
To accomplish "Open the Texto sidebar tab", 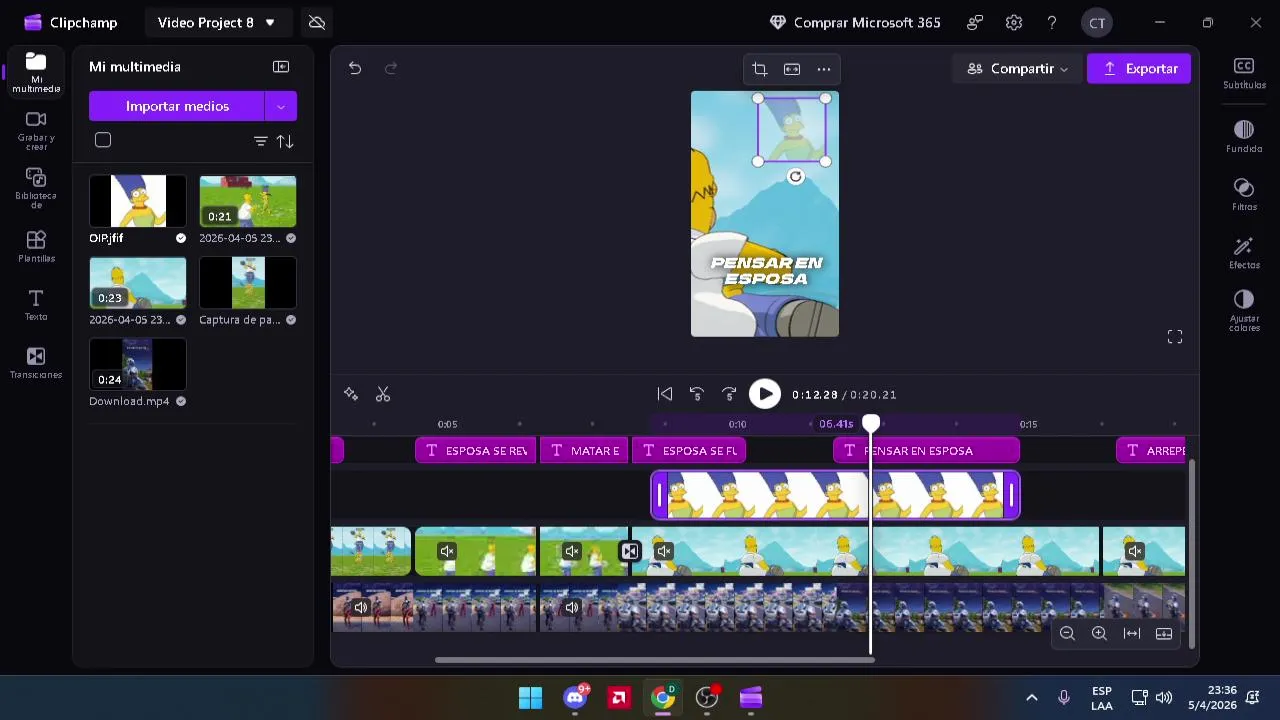I will click(x=36, y=305).
